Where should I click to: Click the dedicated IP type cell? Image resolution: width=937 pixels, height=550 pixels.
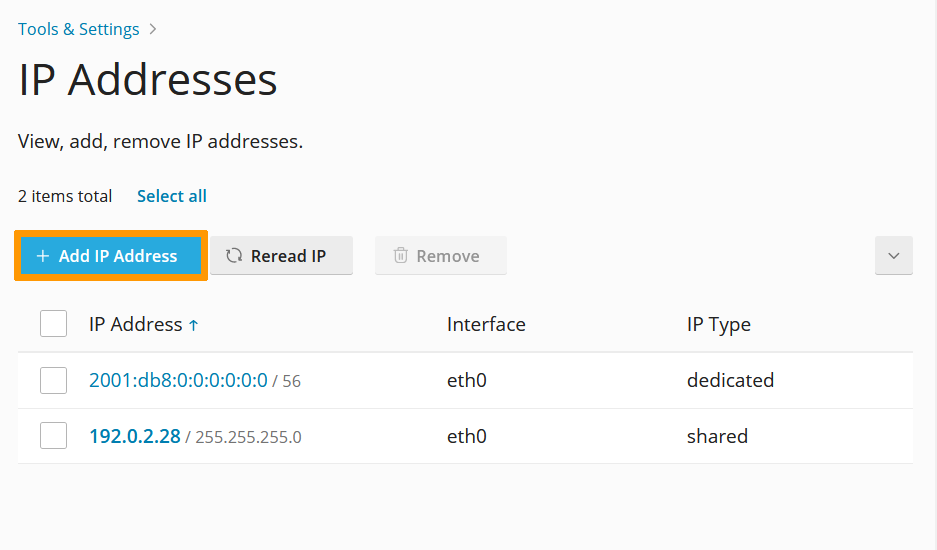(x=730, y=380)
